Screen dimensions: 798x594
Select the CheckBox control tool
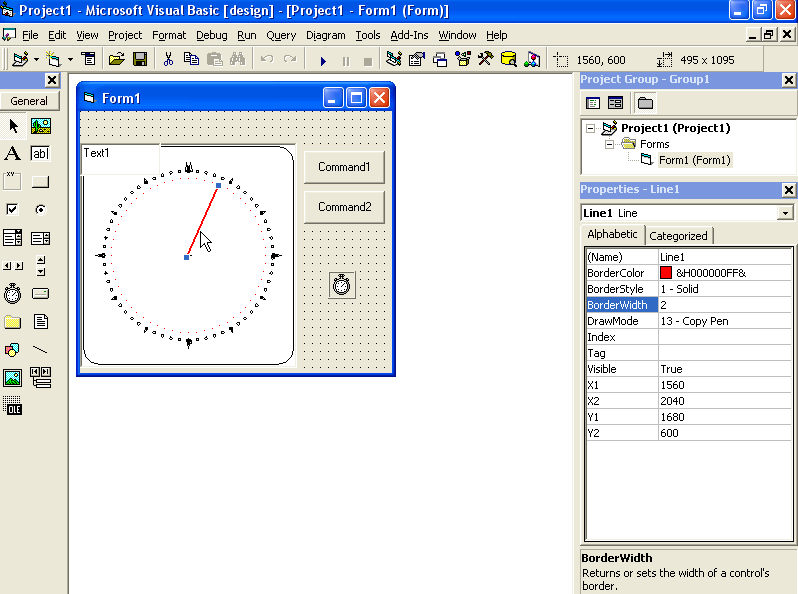click(13, 209)
